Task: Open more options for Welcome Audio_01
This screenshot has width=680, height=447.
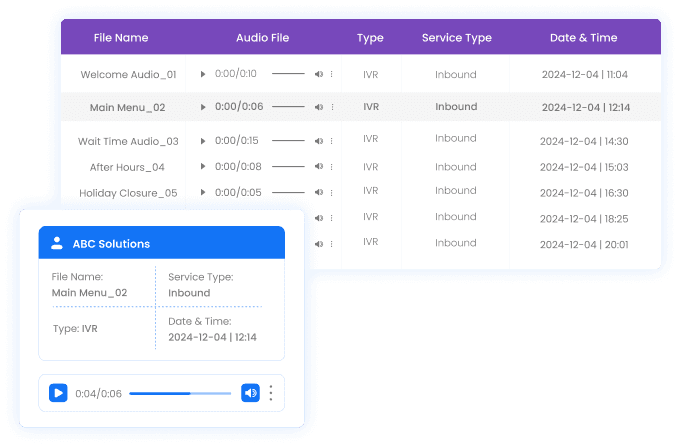Action: pyautogui.click(x=332, y=74)
